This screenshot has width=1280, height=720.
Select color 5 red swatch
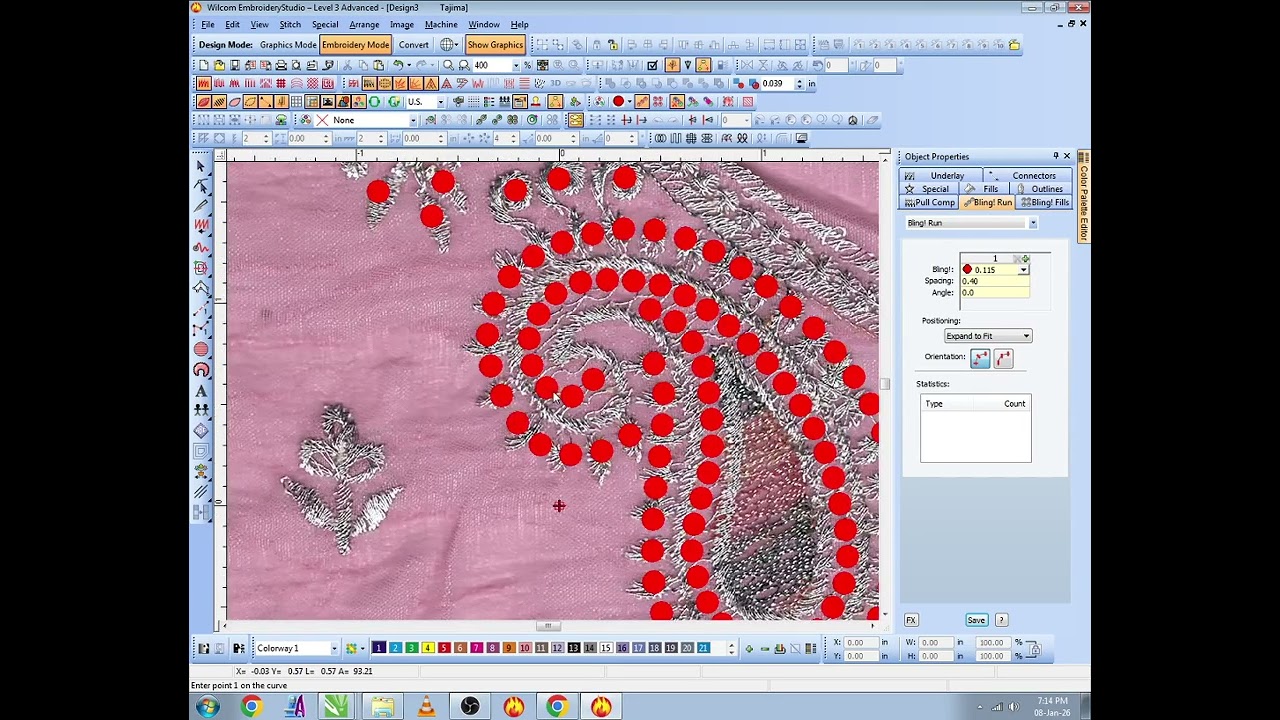[x=444, y=649]
